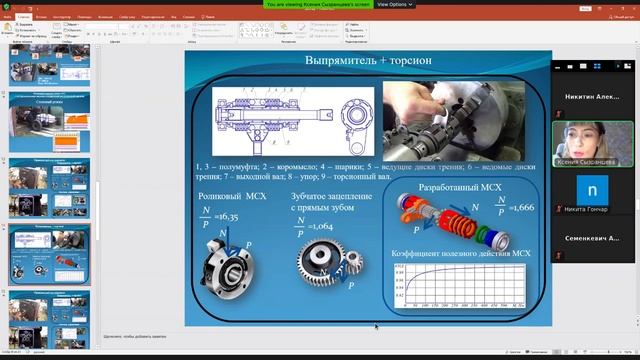The width and height of the screenshot is (640, 360).
Task: Open the Раздел section dropdown
Action: [72, 36]
